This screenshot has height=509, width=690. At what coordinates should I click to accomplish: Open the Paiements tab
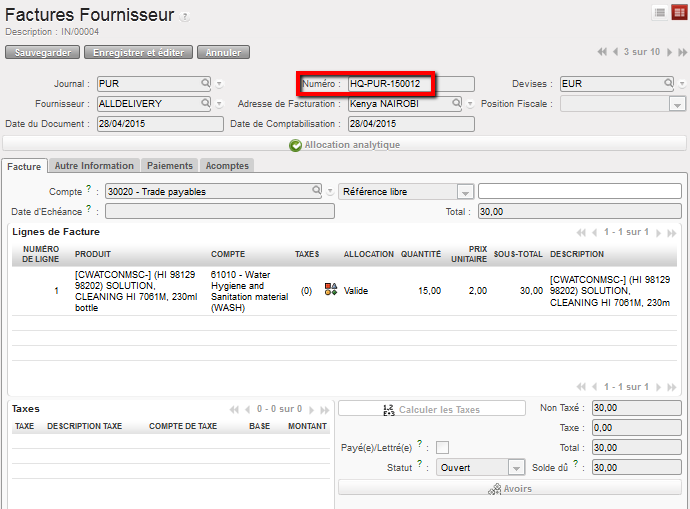coord(169,166)
